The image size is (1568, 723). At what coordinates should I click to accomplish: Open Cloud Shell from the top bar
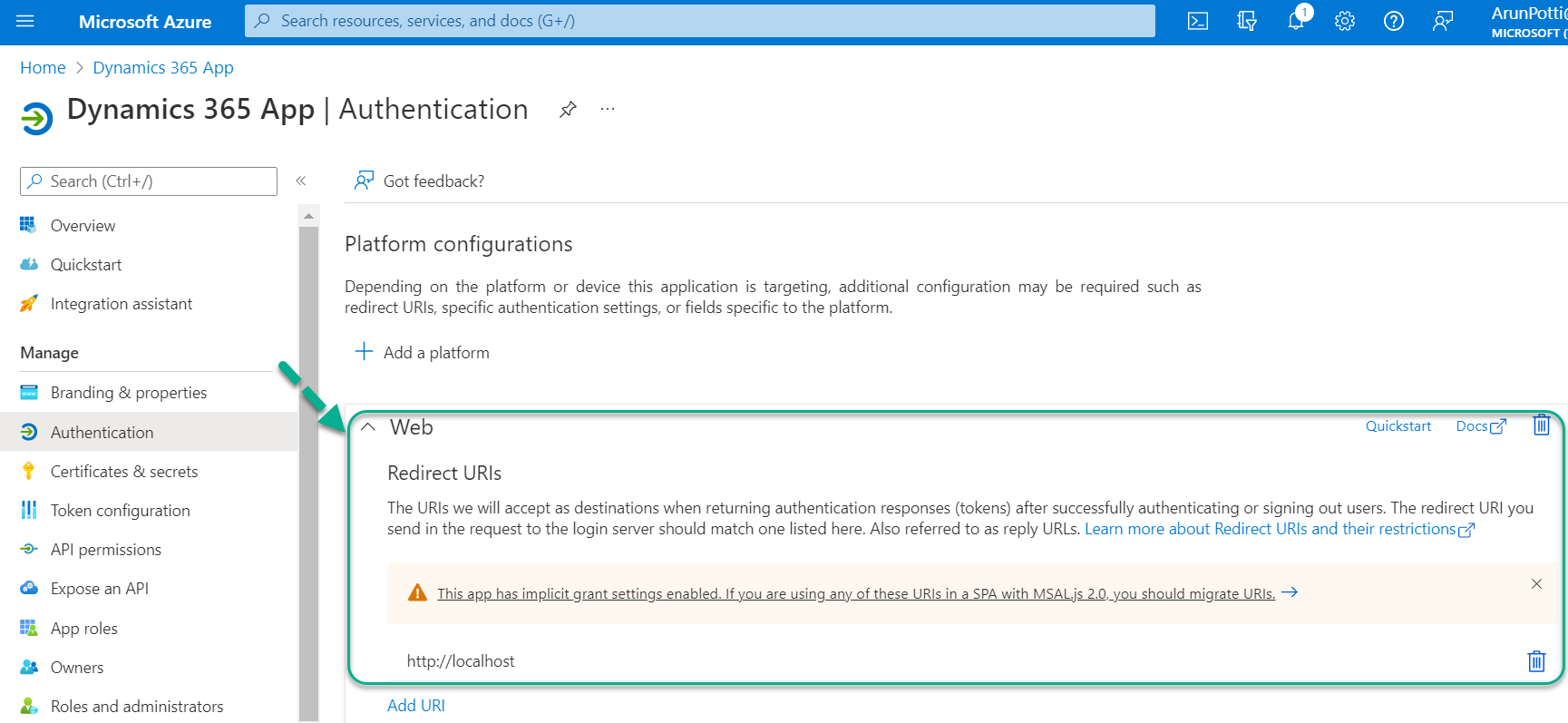(1198, 21)
